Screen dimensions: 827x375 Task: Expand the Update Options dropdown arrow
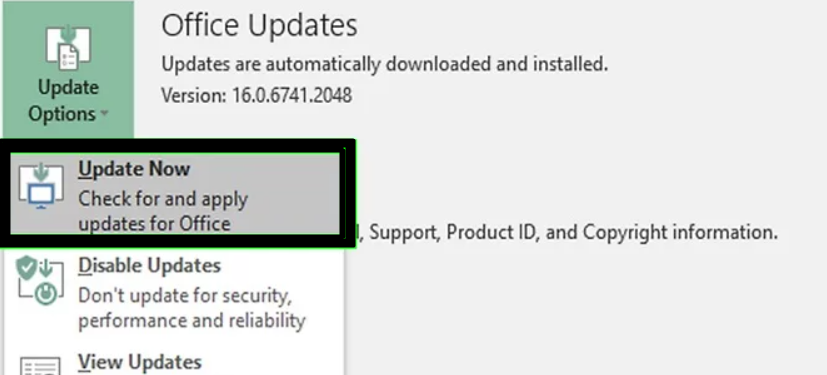[104, 113]
